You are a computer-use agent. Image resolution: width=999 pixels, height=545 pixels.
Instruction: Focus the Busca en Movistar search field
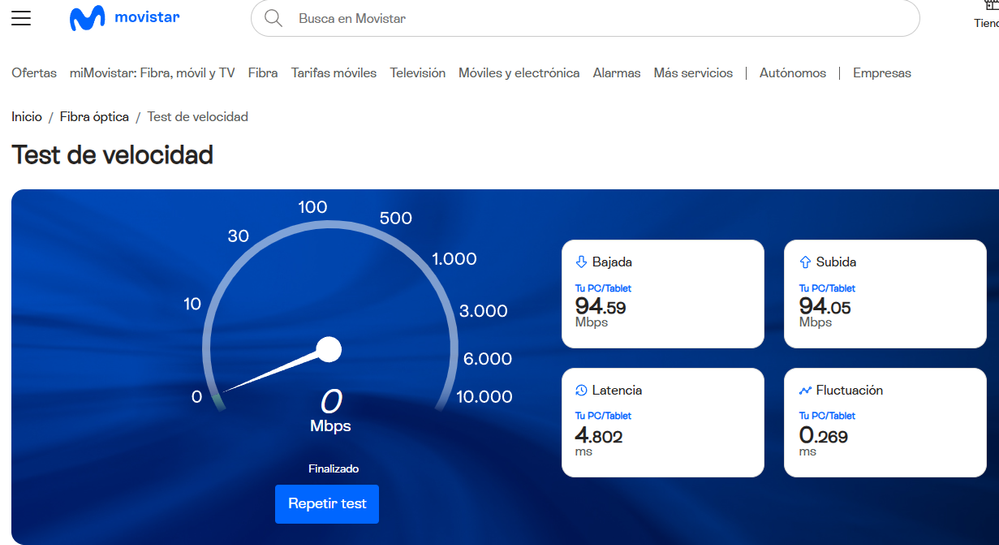tap(600, 18)
